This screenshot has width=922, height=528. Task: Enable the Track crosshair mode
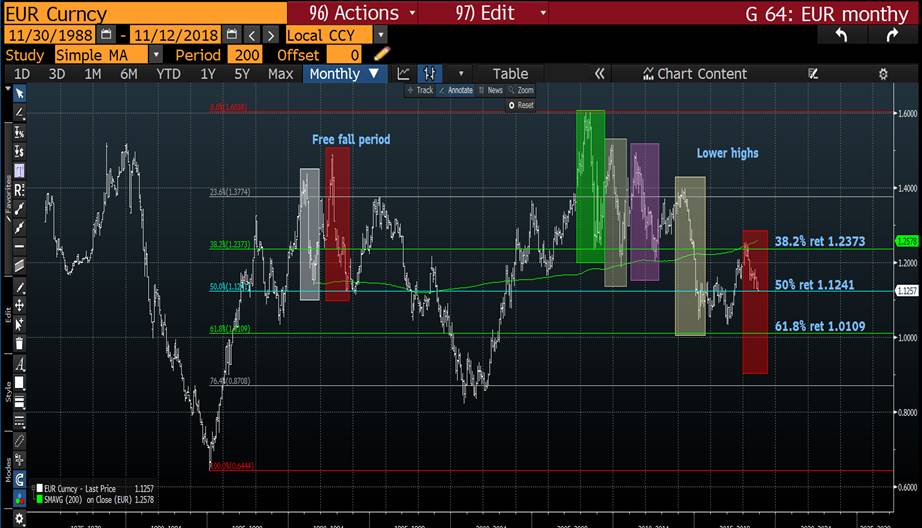point(420,90)
